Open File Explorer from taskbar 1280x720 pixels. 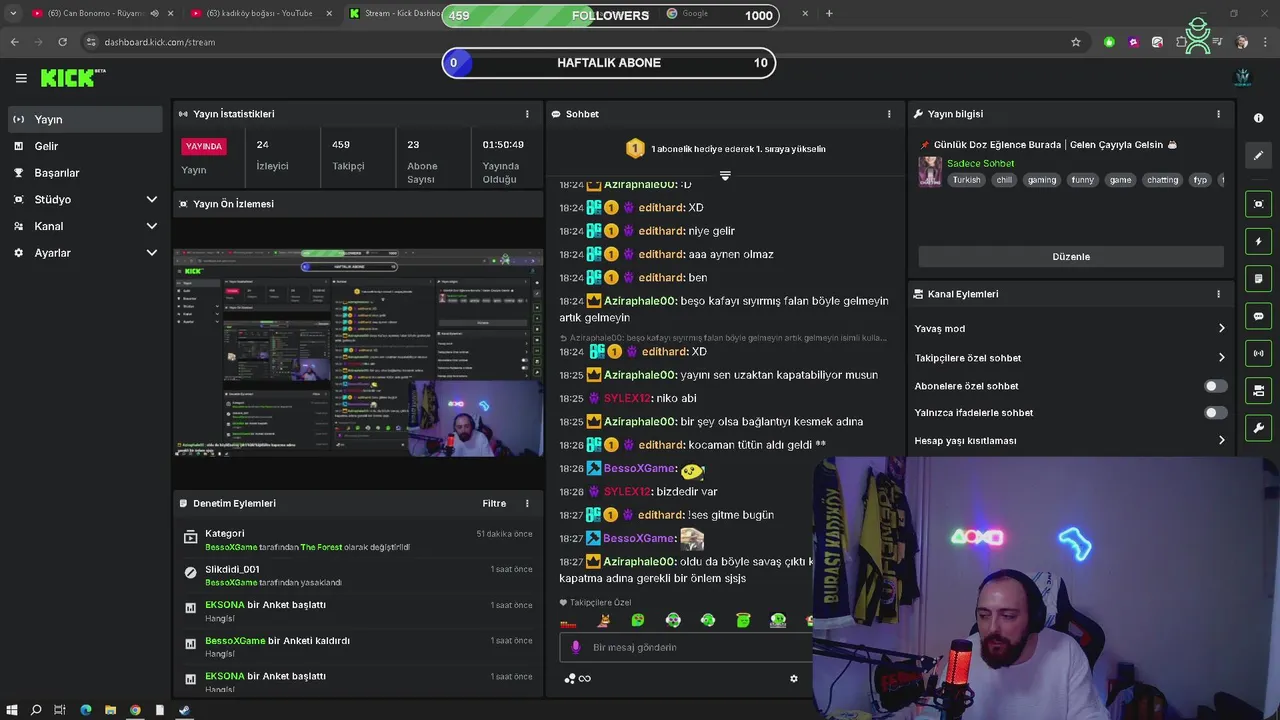[110, 710]
